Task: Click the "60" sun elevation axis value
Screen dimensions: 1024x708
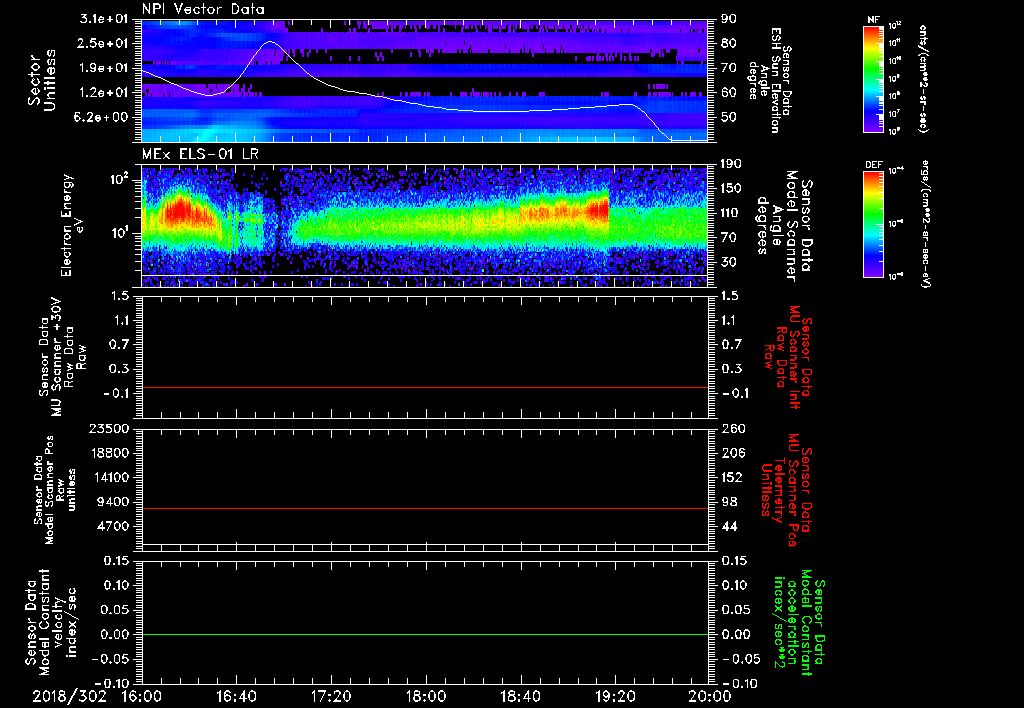Action: pos(728,93)
